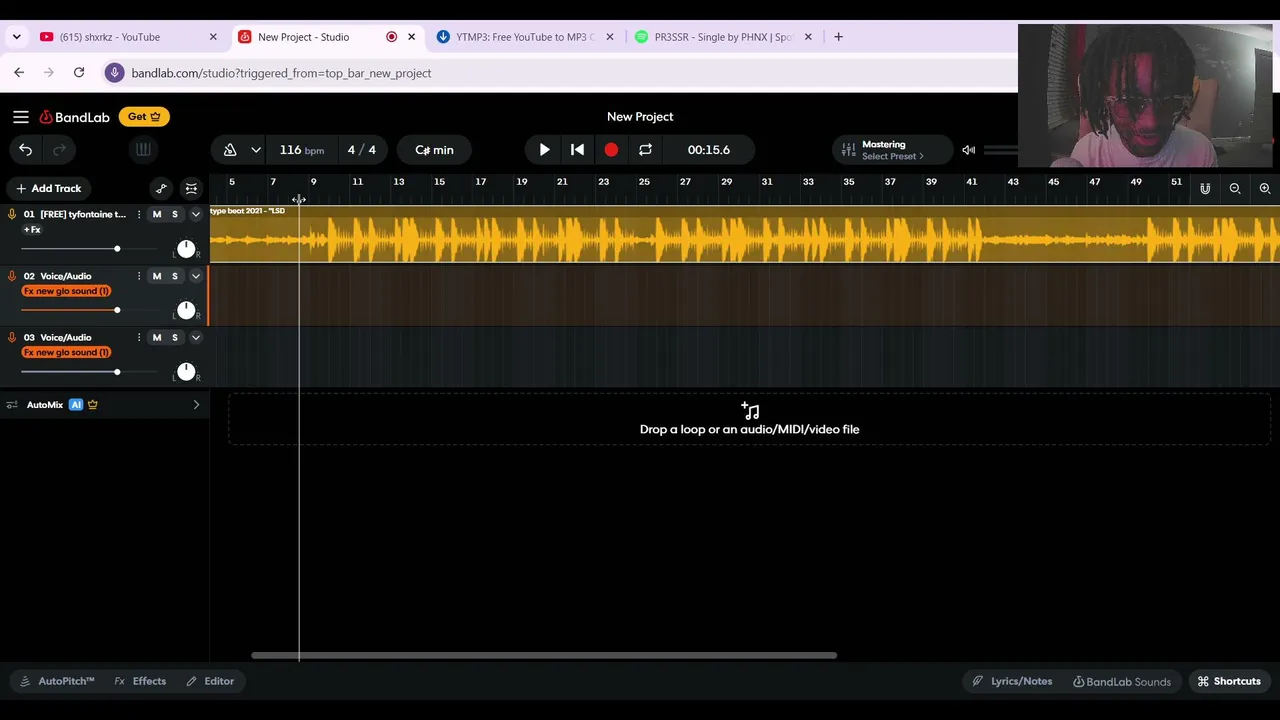Return playhead to start
This screenshot has width=1280, height=720.
tap(577, 150)
